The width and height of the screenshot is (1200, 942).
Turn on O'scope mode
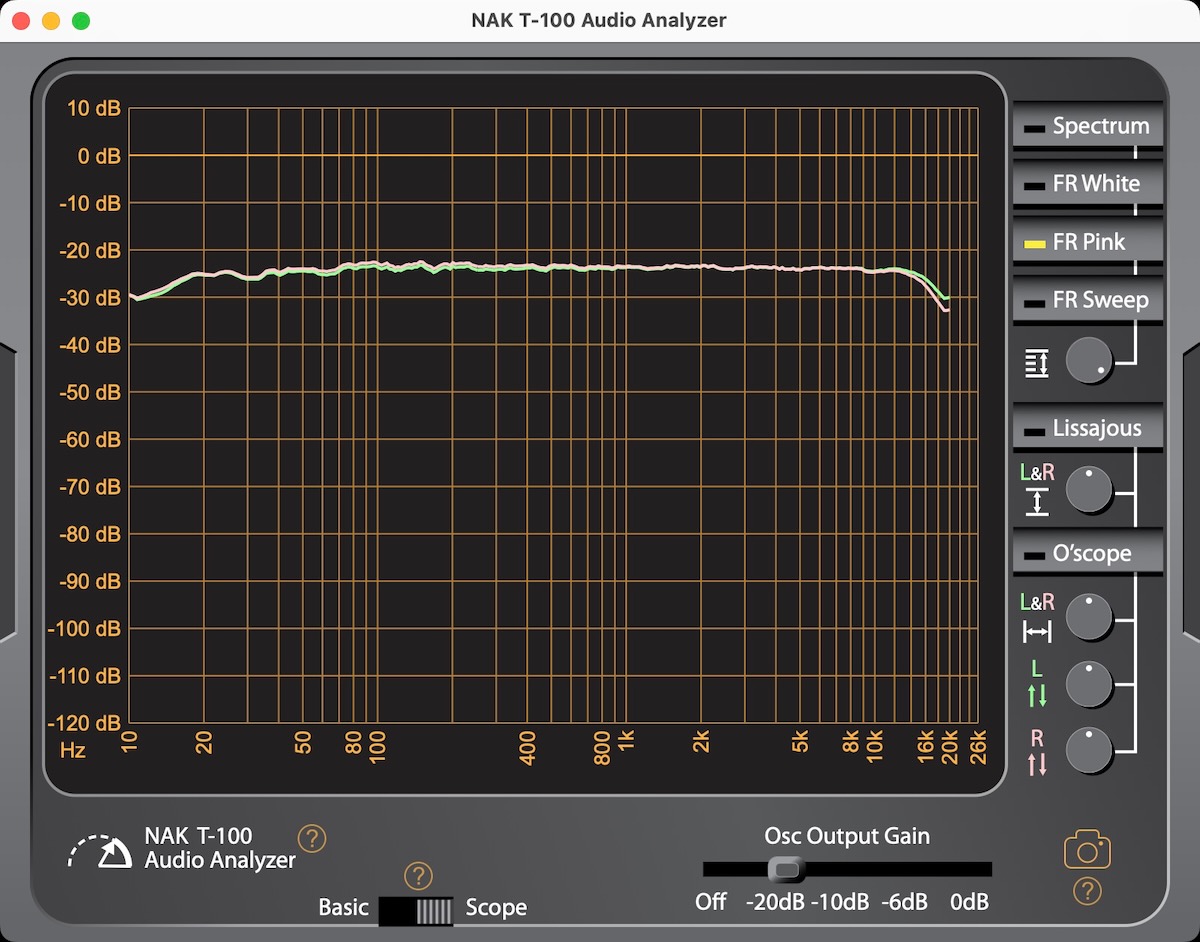tap(1088, 553)
